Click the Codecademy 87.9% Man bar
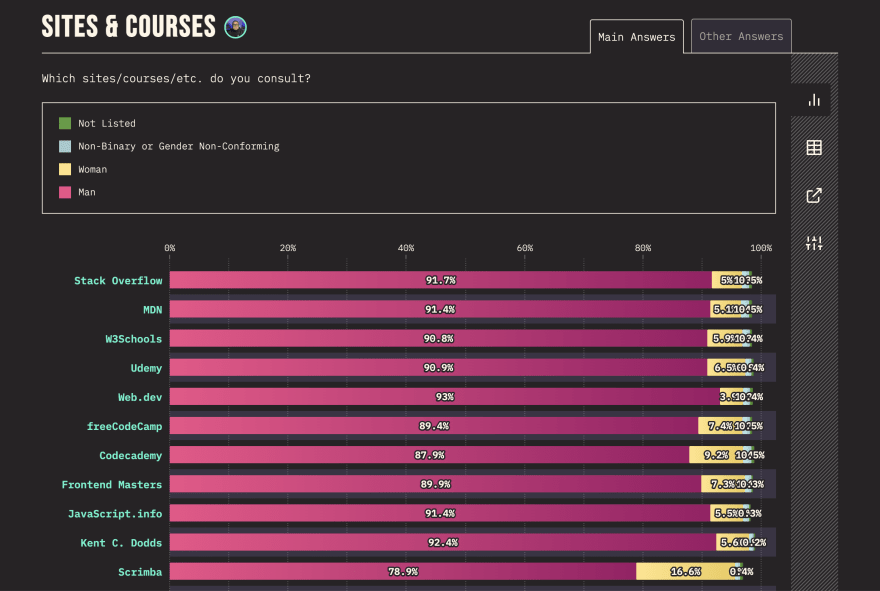The width and height of the screenshot is (880, 591). coord(429,455)
